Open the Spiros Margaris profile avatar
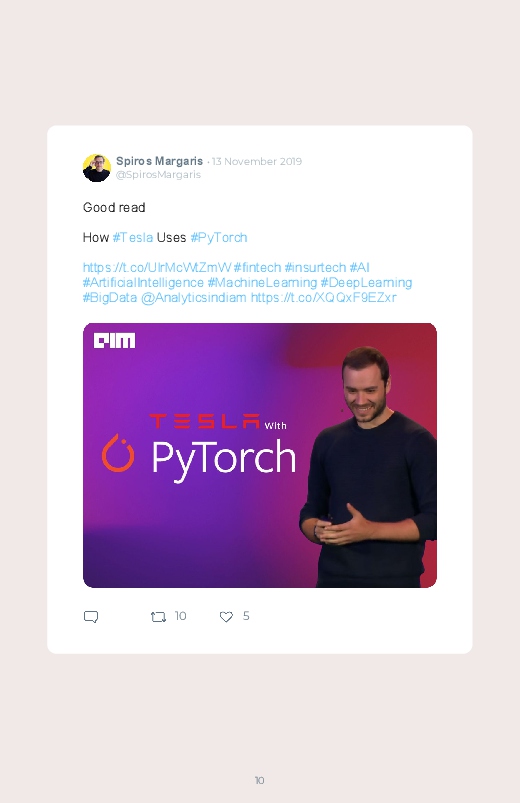The image size is (520, 803). click(x=97, y=168)
